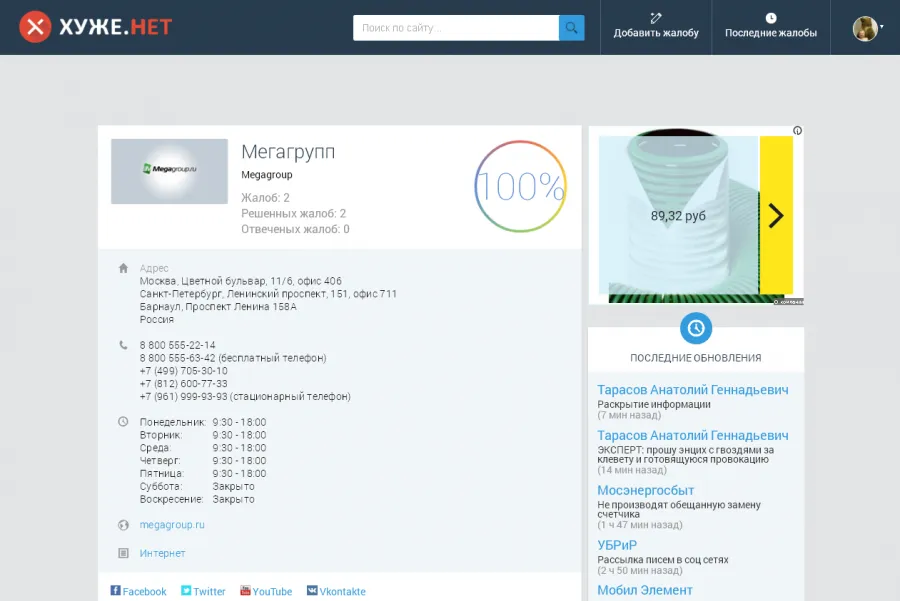Viewport: 900px width, 601px height.
Task: Click the ad next arrow chevron
Action: [776, 216]
